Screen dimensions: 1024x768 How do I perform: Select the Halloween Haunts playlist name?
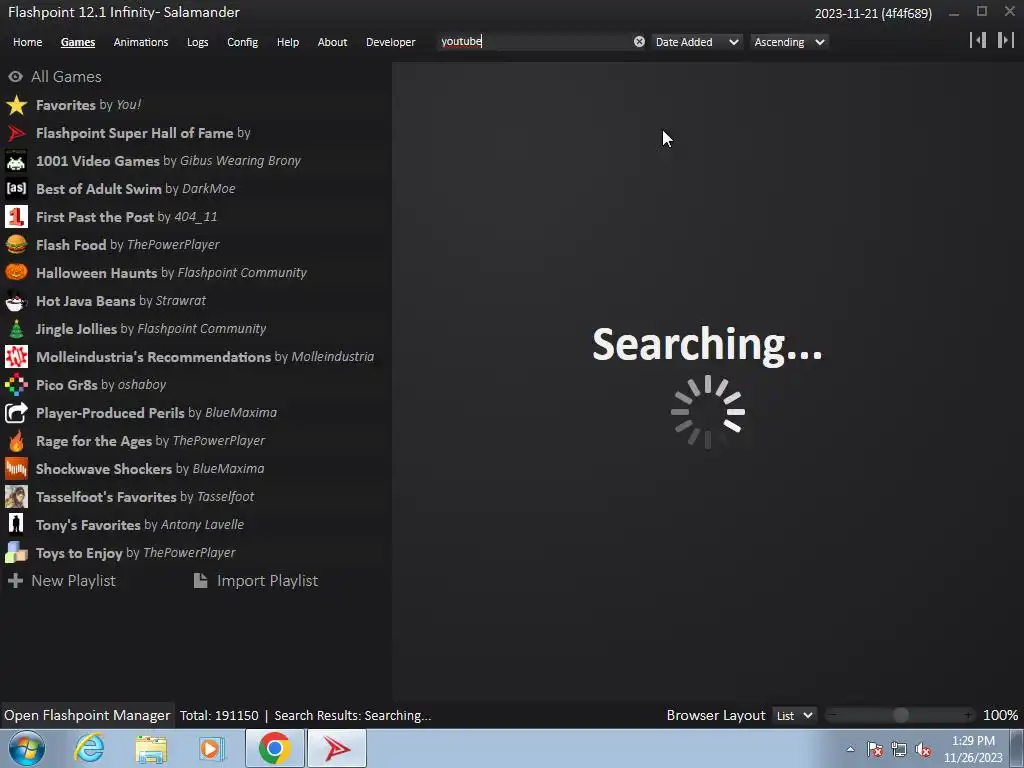97,273
